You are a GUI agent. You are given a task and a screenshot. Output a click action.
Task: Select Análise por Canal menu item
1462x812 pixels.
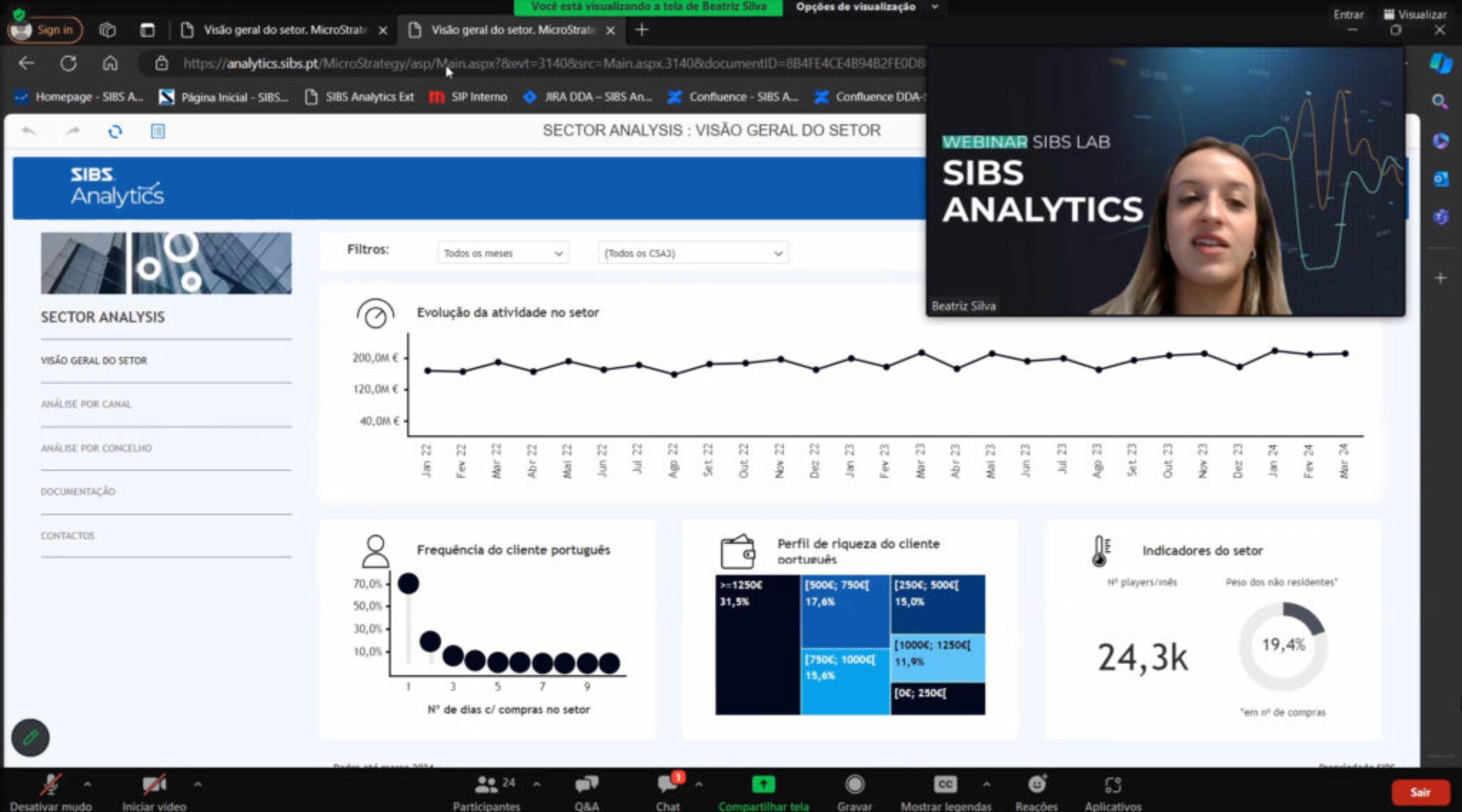[x=86, y=404]
